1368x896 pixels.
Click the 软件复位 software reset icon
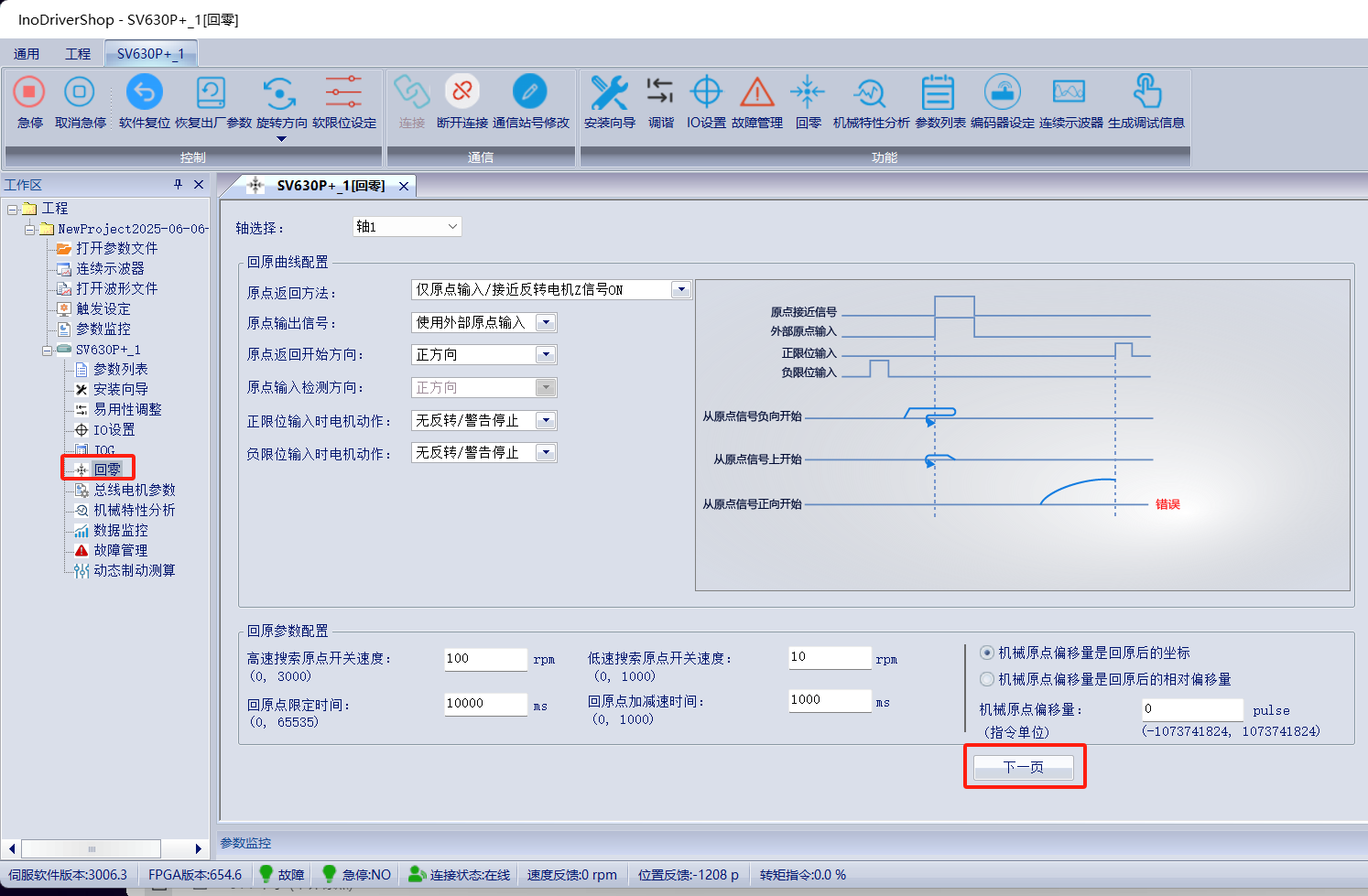coord(144,92)
